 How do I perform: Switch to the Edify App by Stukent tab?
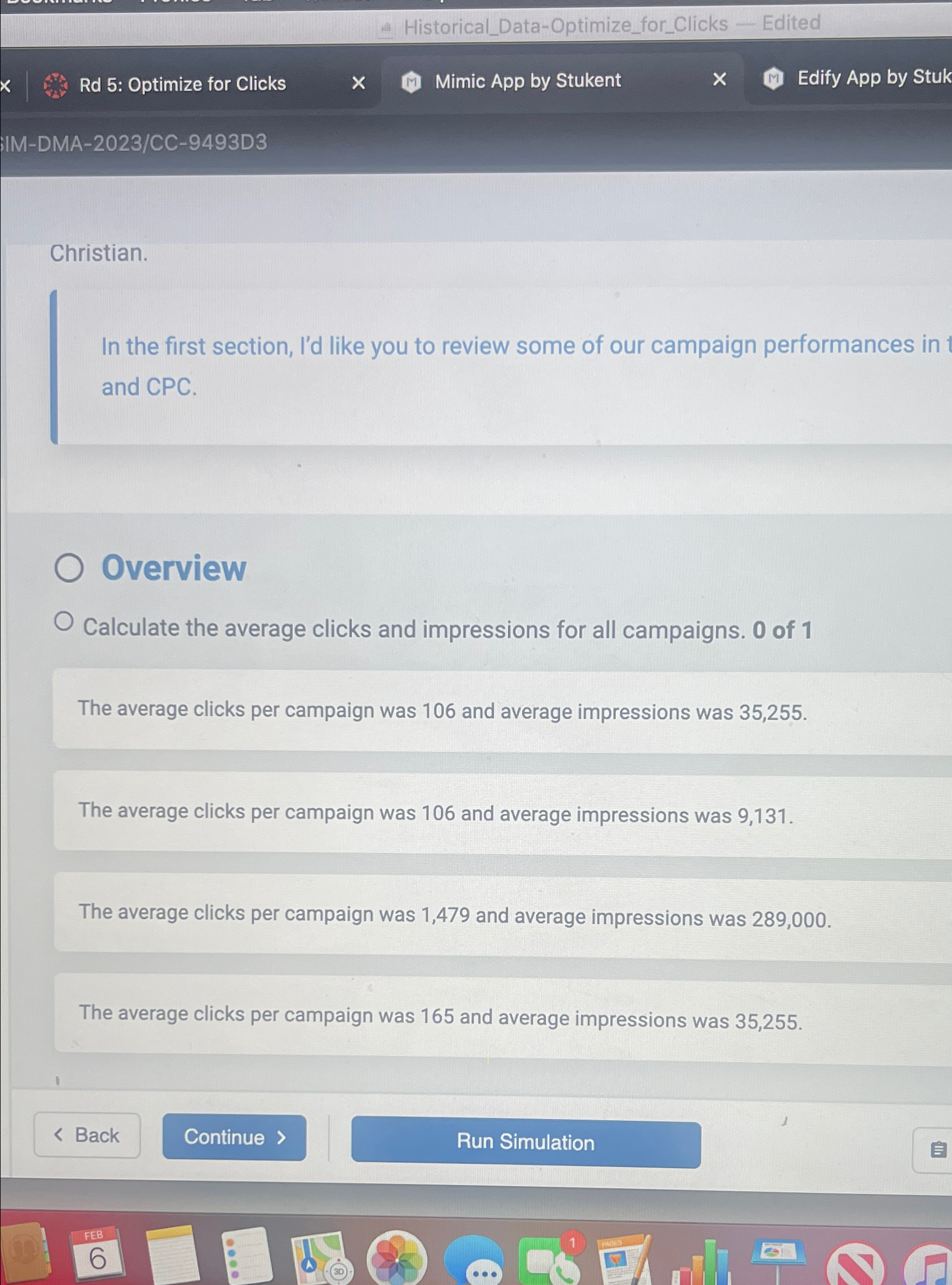(x=870, y=78)
